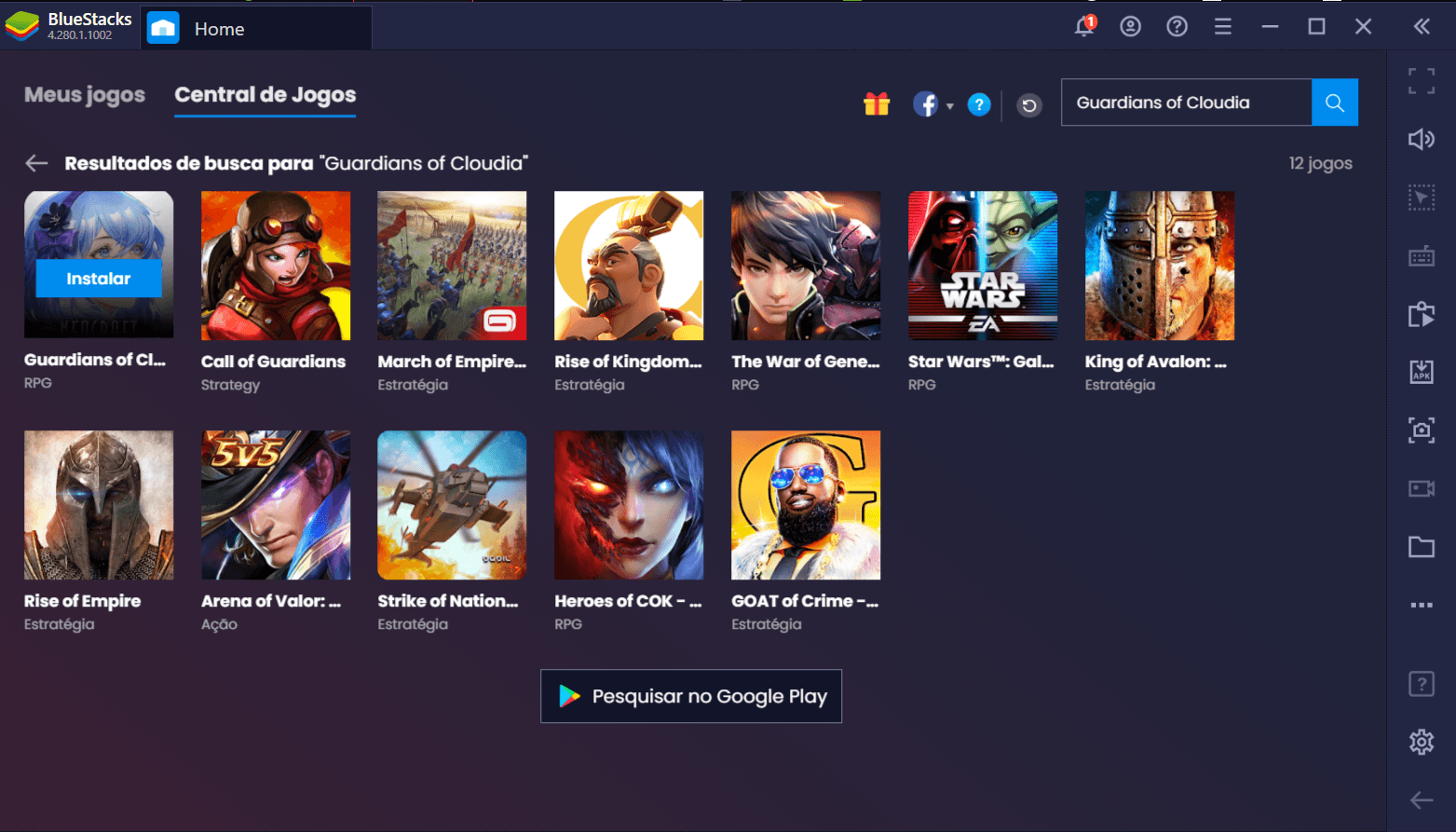The image size is (1456, 832).
Task: Return from search results with back arrow
Action: coord(36,163)
